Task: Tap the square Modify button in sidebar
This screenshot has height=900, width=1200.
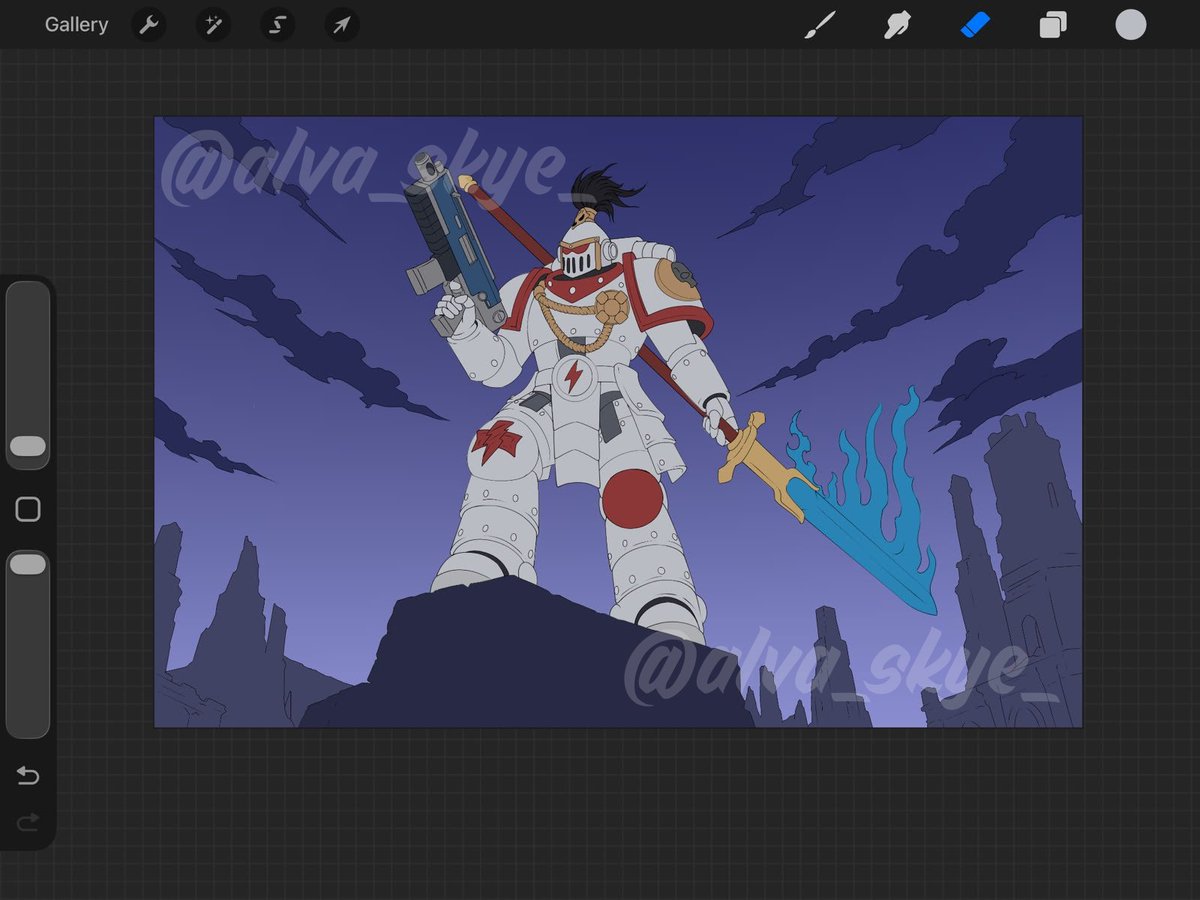Action: [x=28, y=510]
